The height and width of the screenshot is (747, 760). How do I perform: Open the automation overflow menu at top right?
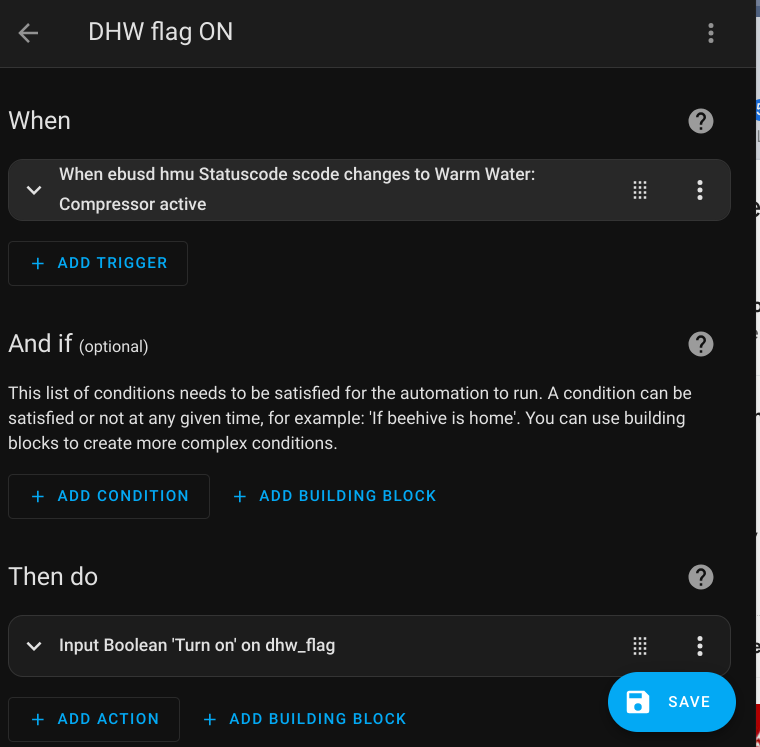pos(711,33)
